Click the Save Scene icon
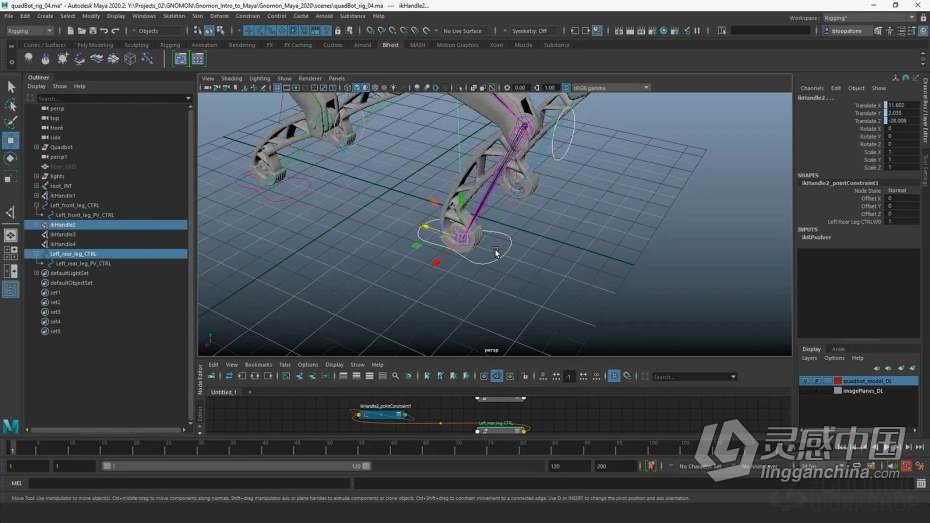Viewport: 930px width, 523px height. [93, 31]
